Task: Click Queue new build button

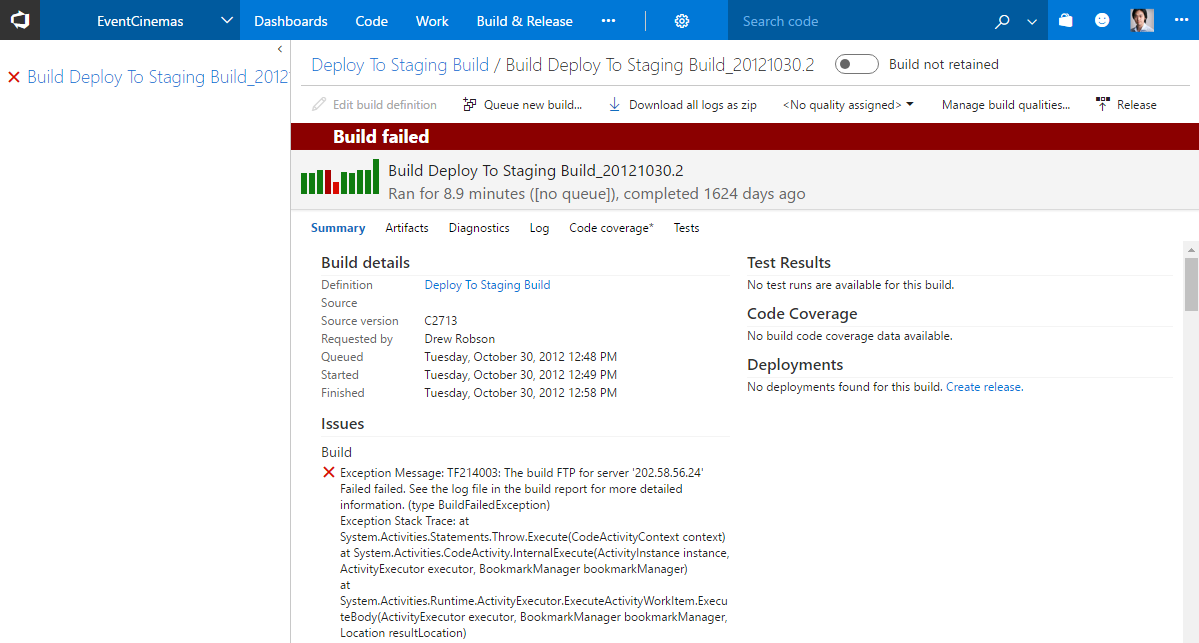Action: tap(522, 105)
